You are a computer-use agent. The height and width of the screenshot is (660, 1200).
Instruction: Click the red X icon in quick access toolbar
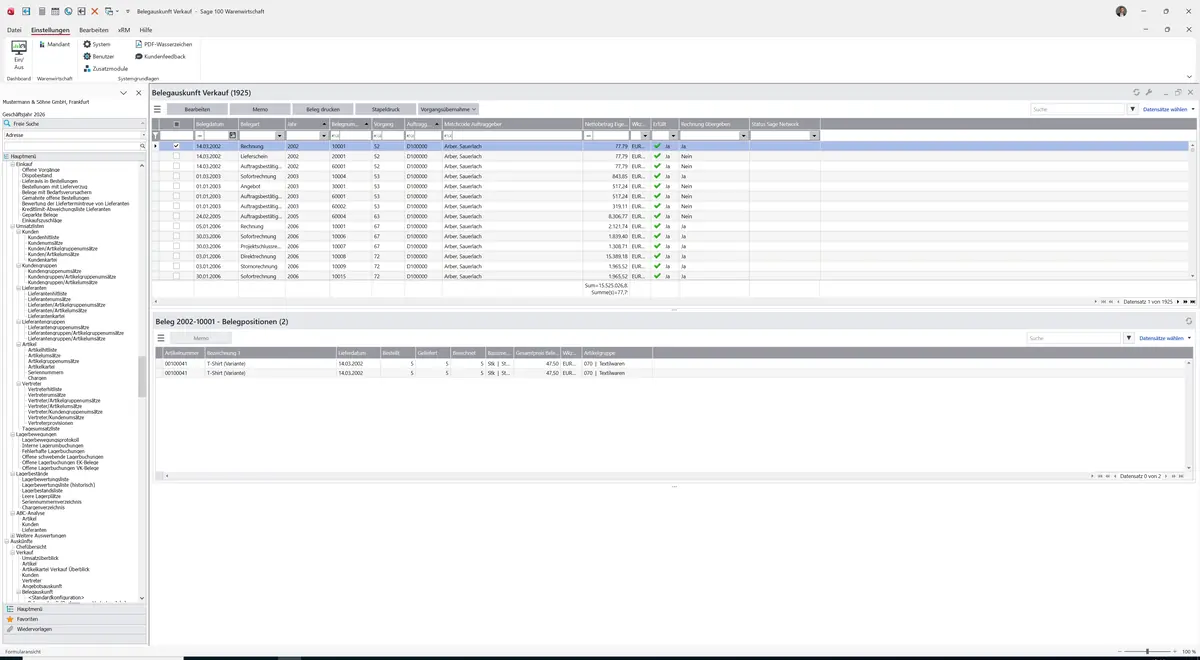click(x=95, y=11)
